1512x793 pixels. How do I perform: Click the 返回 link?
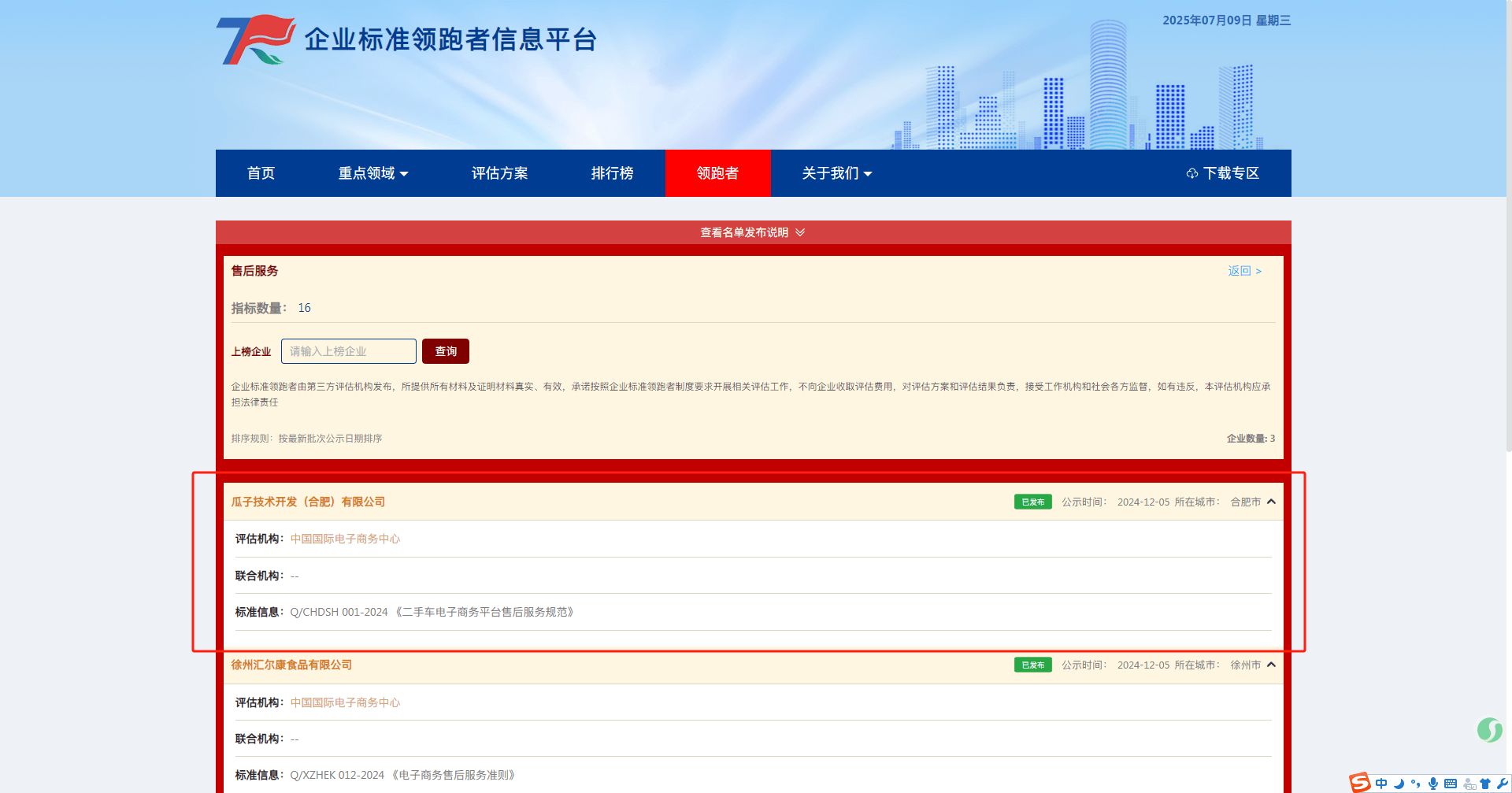(x=1244, y=271)
